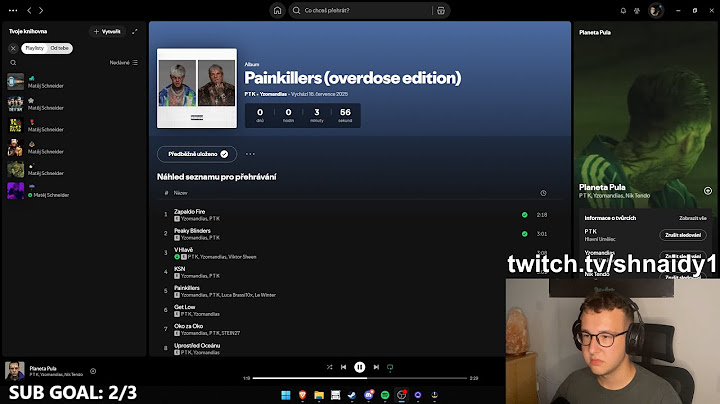This screenshot has width=720, height=404.
Task: Open the Nedávné sort dropdown
Action: (124, 62)
